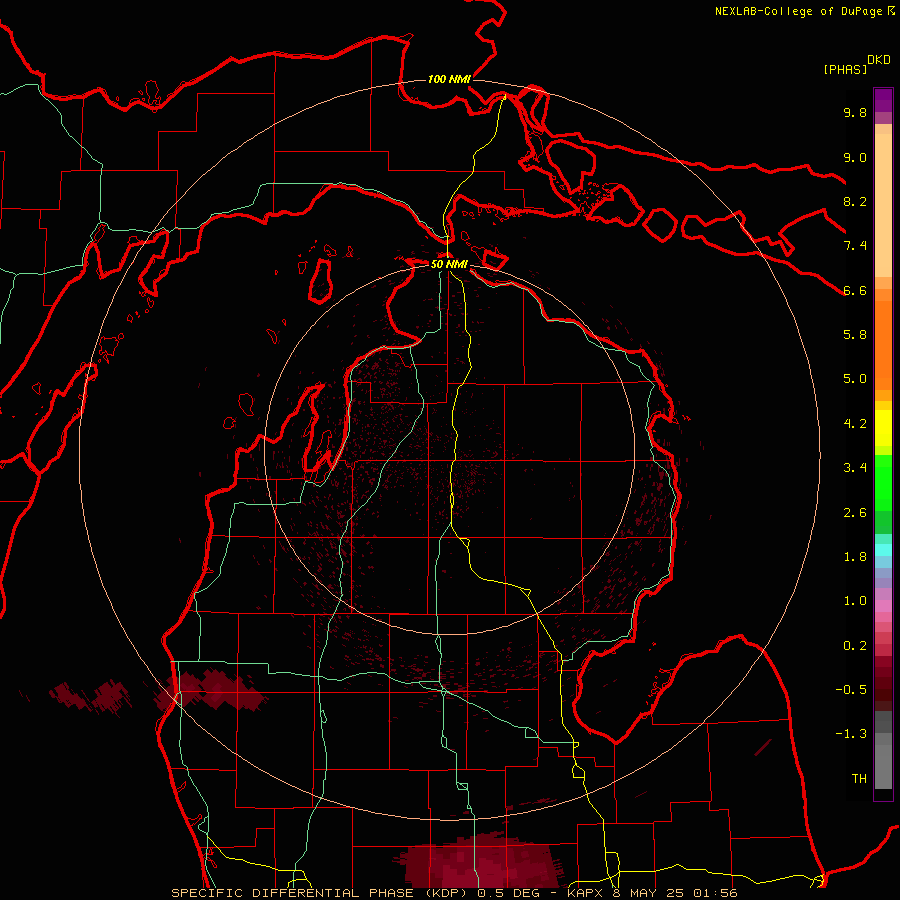
Task: Select the -1.3 value on the scale
Action: tap(851, 734)
